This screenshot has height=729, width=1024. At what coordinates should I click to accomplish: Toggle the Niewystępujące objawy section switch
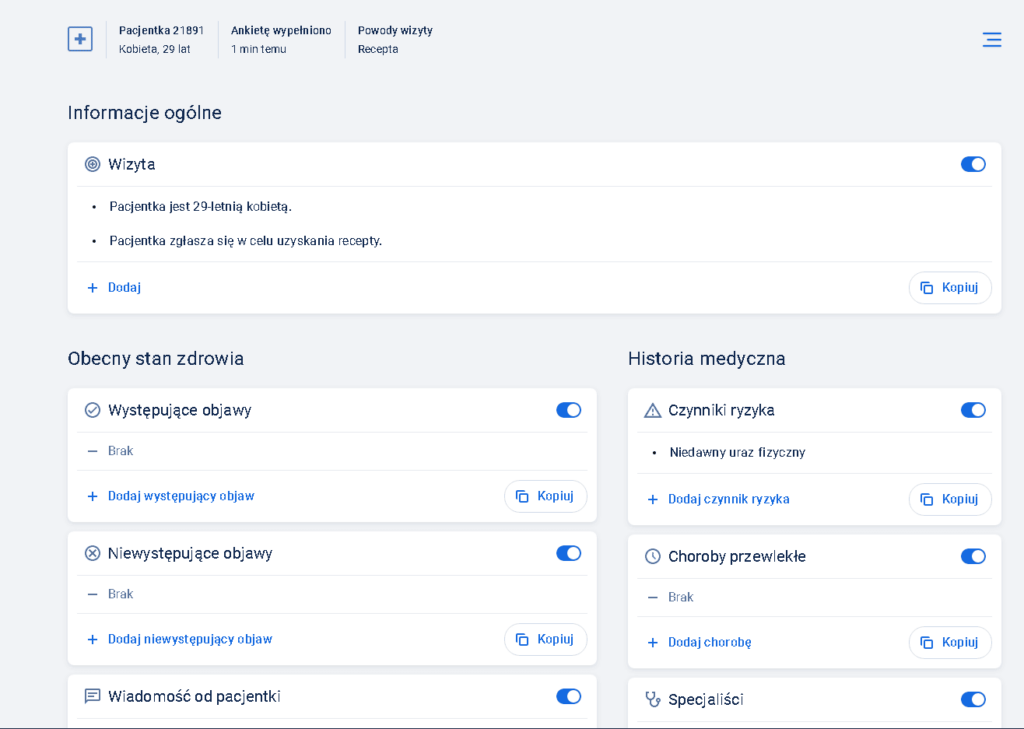(568, 553)
